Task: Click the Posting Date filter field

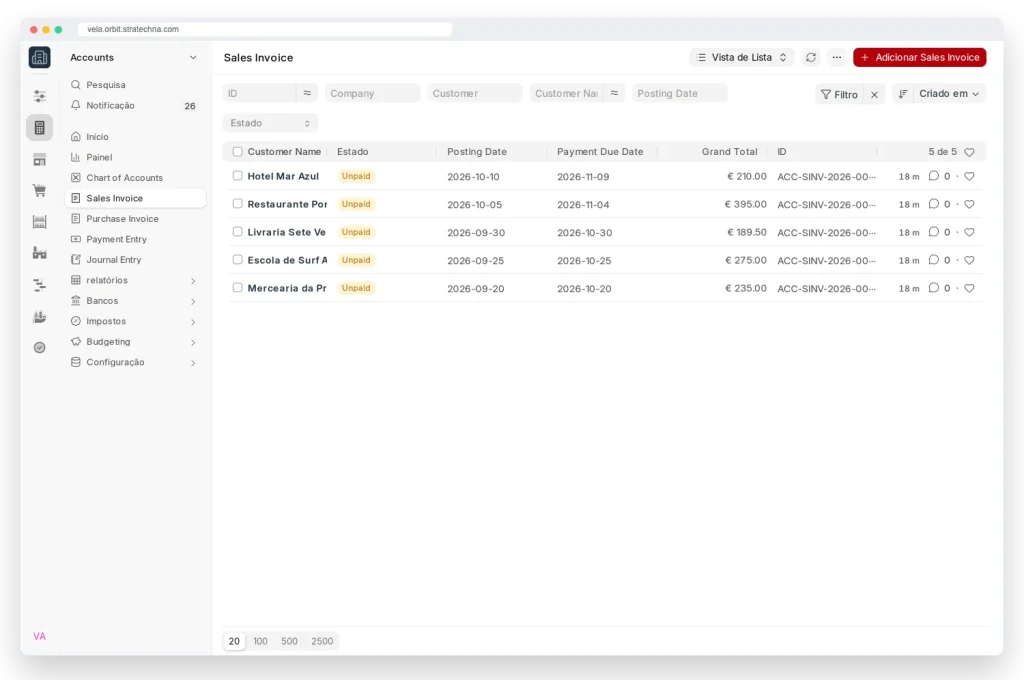Action: [x=679, y=93]
